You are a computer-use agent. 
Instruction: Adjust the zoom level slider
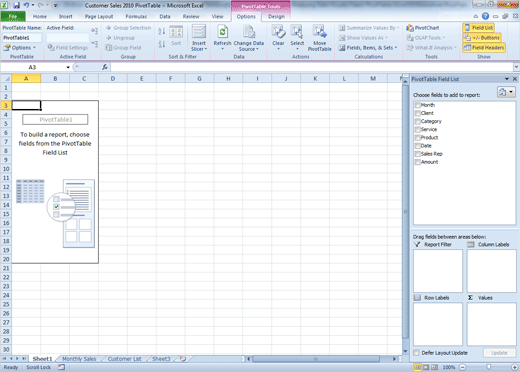[489, 367]
